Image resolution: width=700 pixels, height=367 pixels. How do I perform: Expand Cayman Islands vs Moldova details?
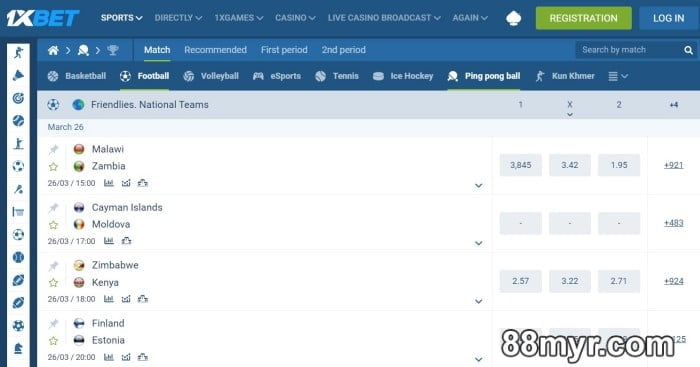(479, 243)
